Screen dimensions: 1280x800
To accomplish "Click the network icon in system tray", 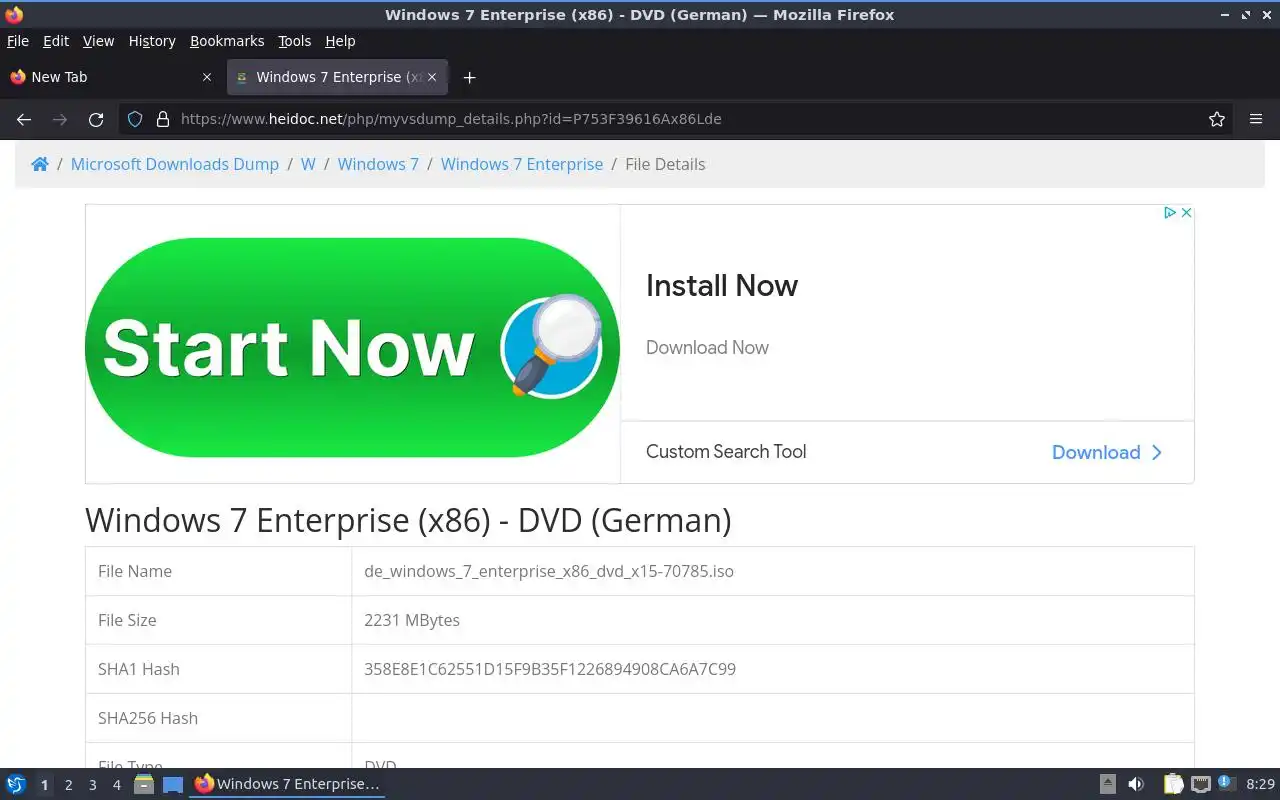I will click(1200, 784).
